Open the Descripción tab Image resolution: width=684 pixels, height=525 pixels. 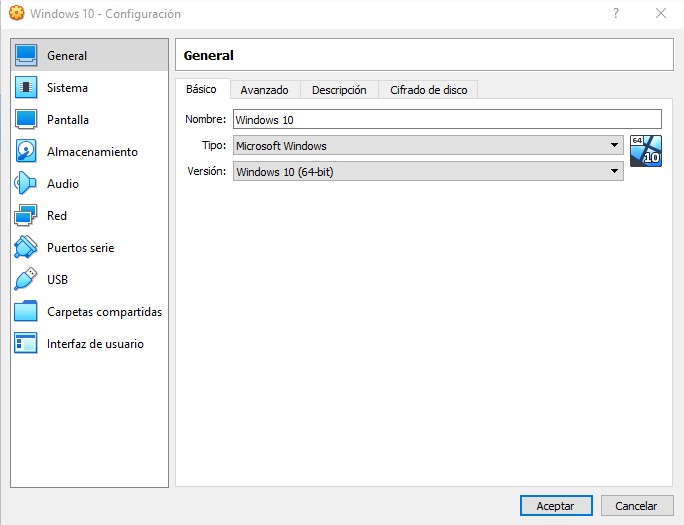[x=339, y=90]
